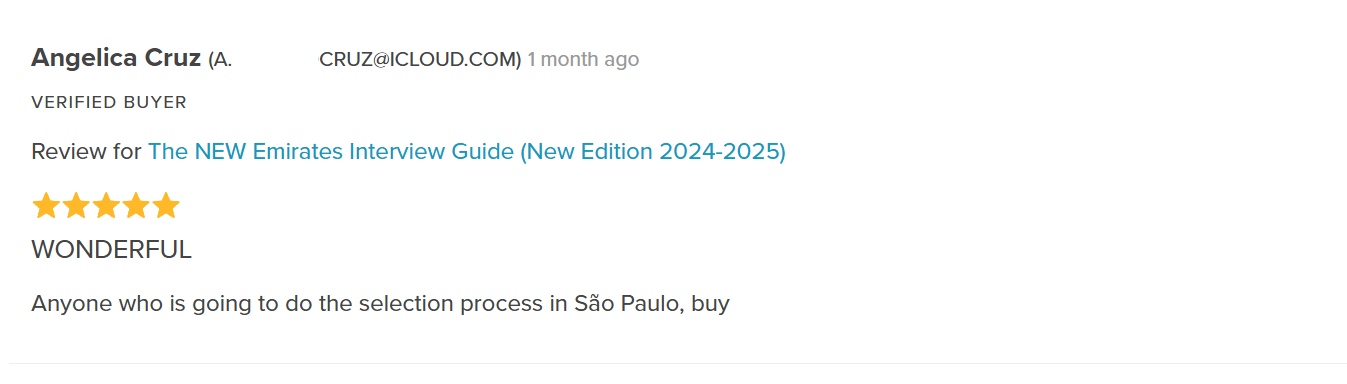1347x384 pixels.
Task: Click the words "São Paulo" in the review
Action: point(629,302)
